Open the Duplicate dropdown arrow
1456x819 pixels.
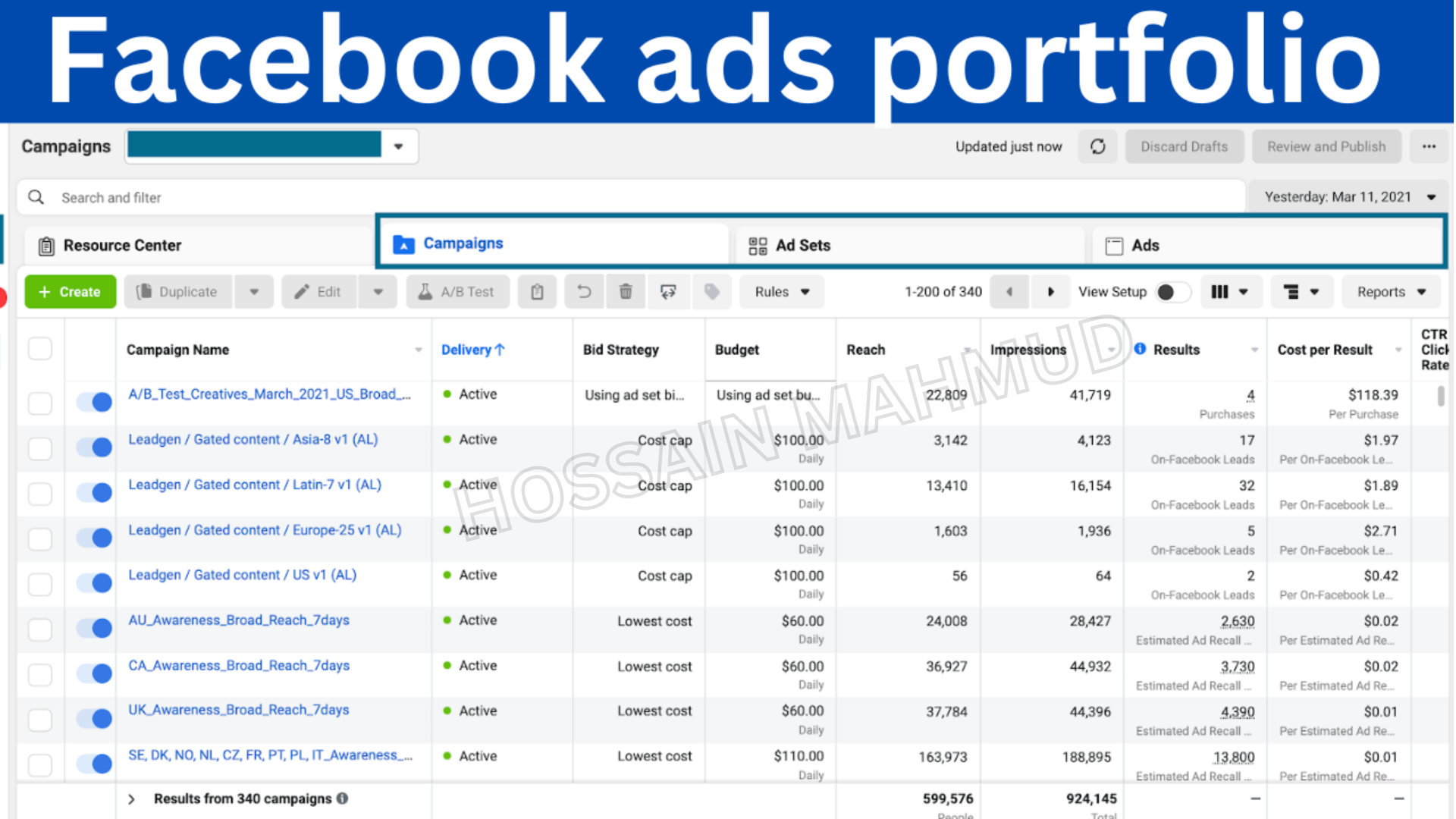pos(254,292)
